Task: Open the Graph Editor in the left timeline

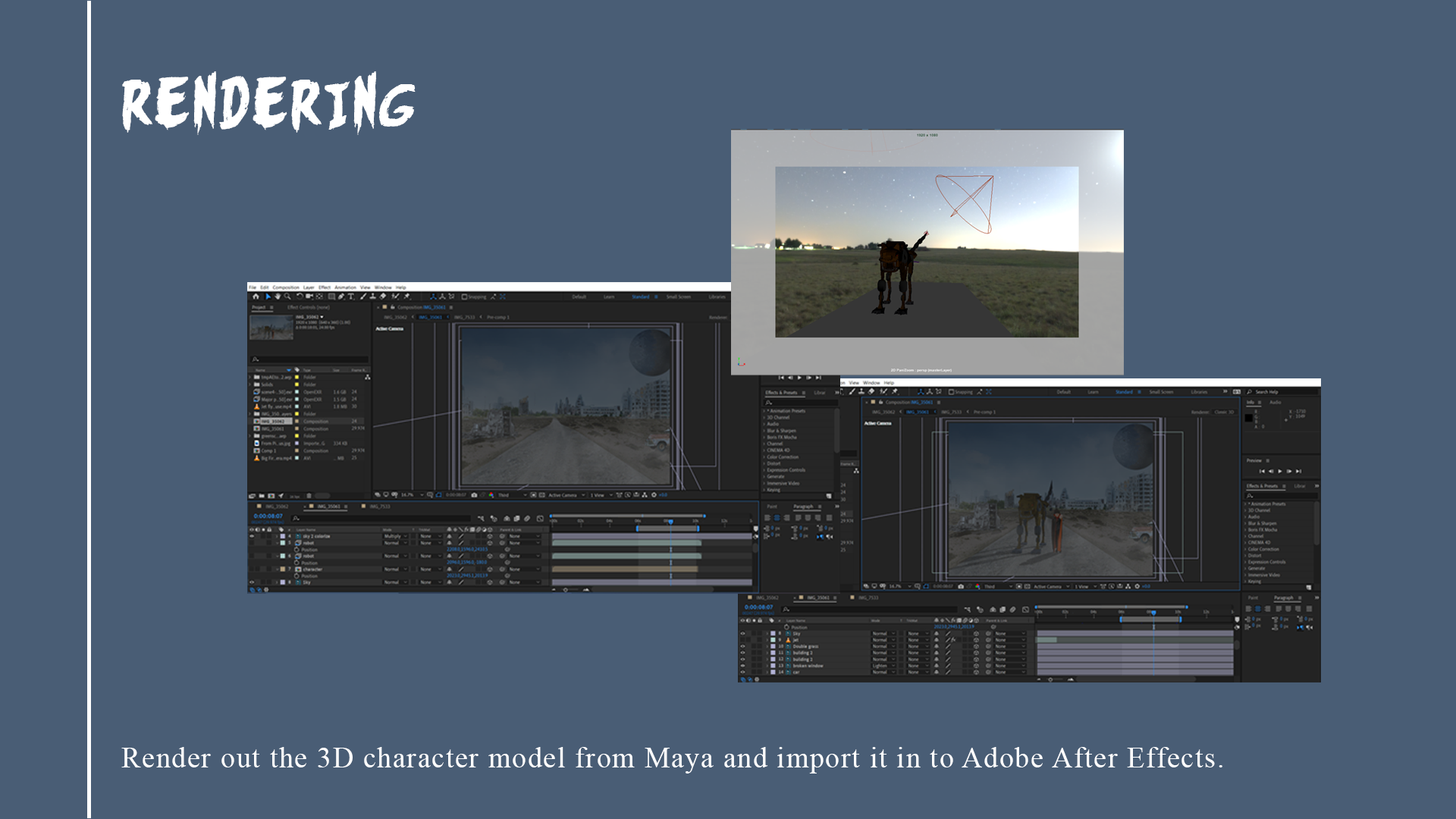Action: [540, 519]
